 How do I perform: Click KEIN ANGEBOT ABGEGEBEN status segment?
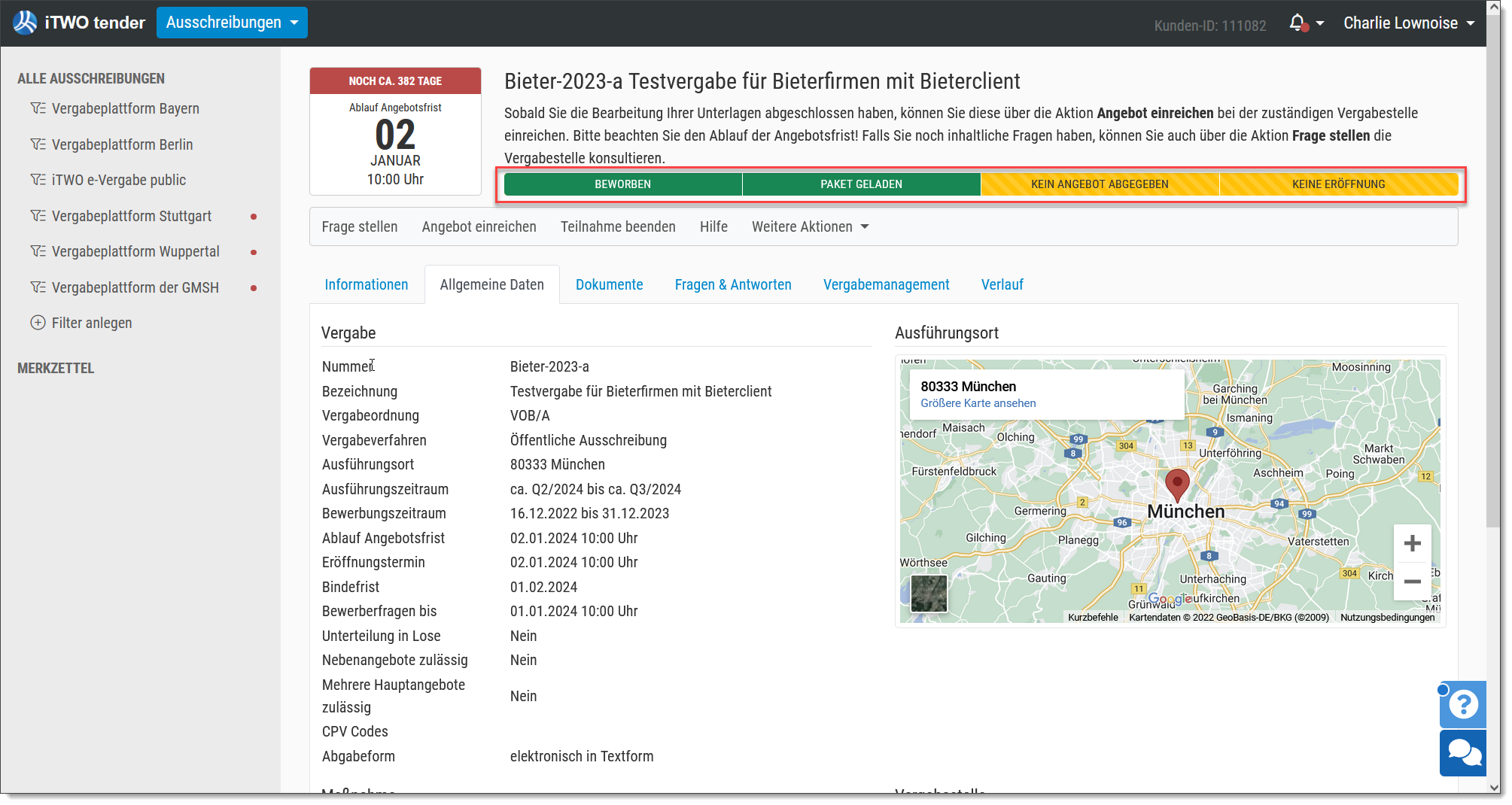click(x=1100, y=184)
